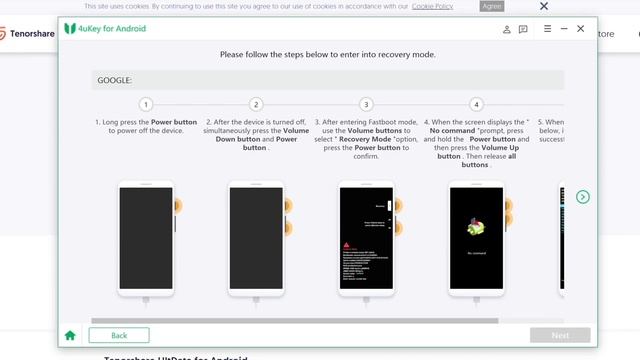
Task: Open the hamburger menu in 4uKey title bar
Action: click(x=547, y=29)
